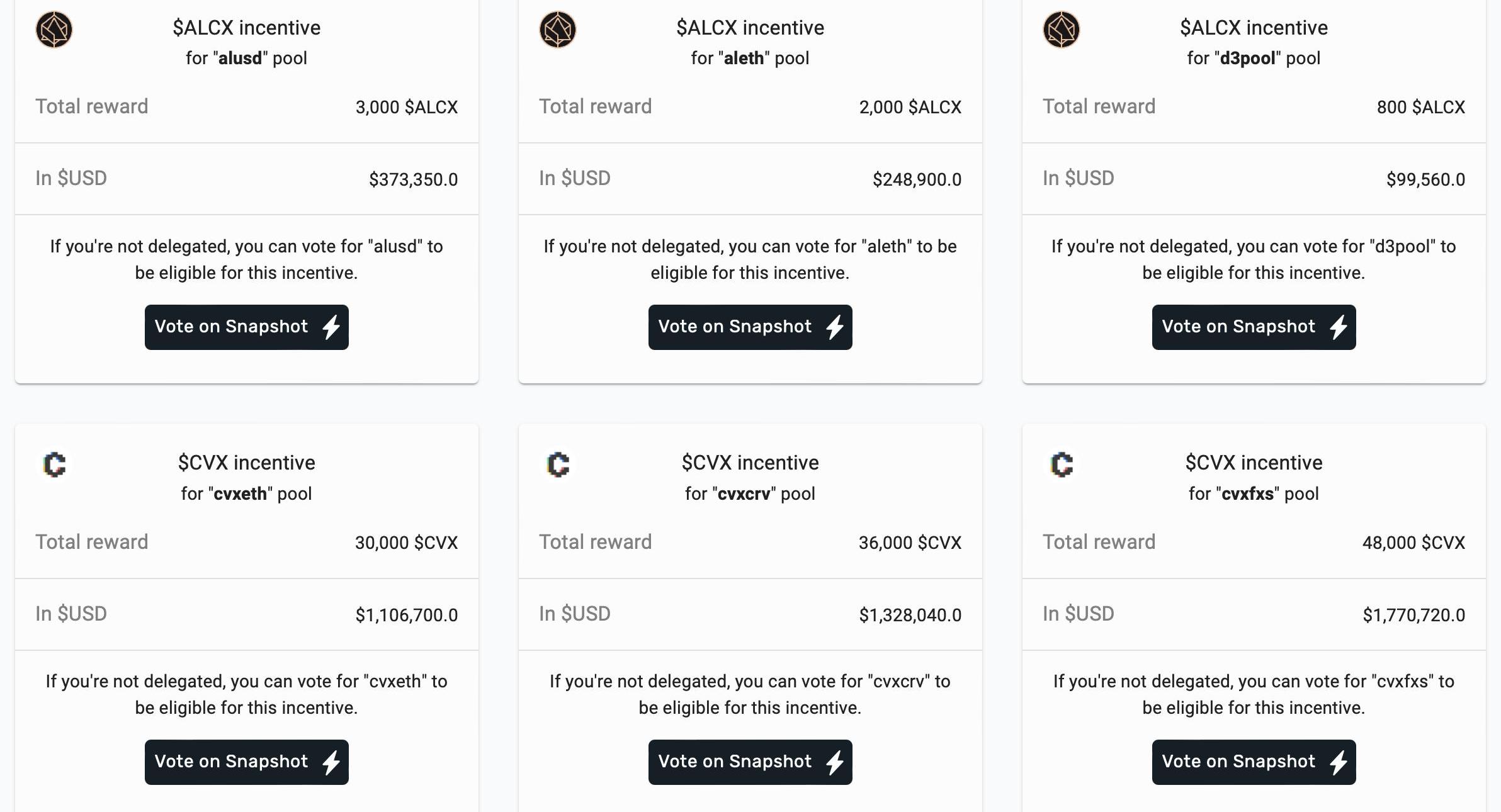
Task: Click the lightning bolt on cvxcrv Vote button
Action: tap(835, 762)
